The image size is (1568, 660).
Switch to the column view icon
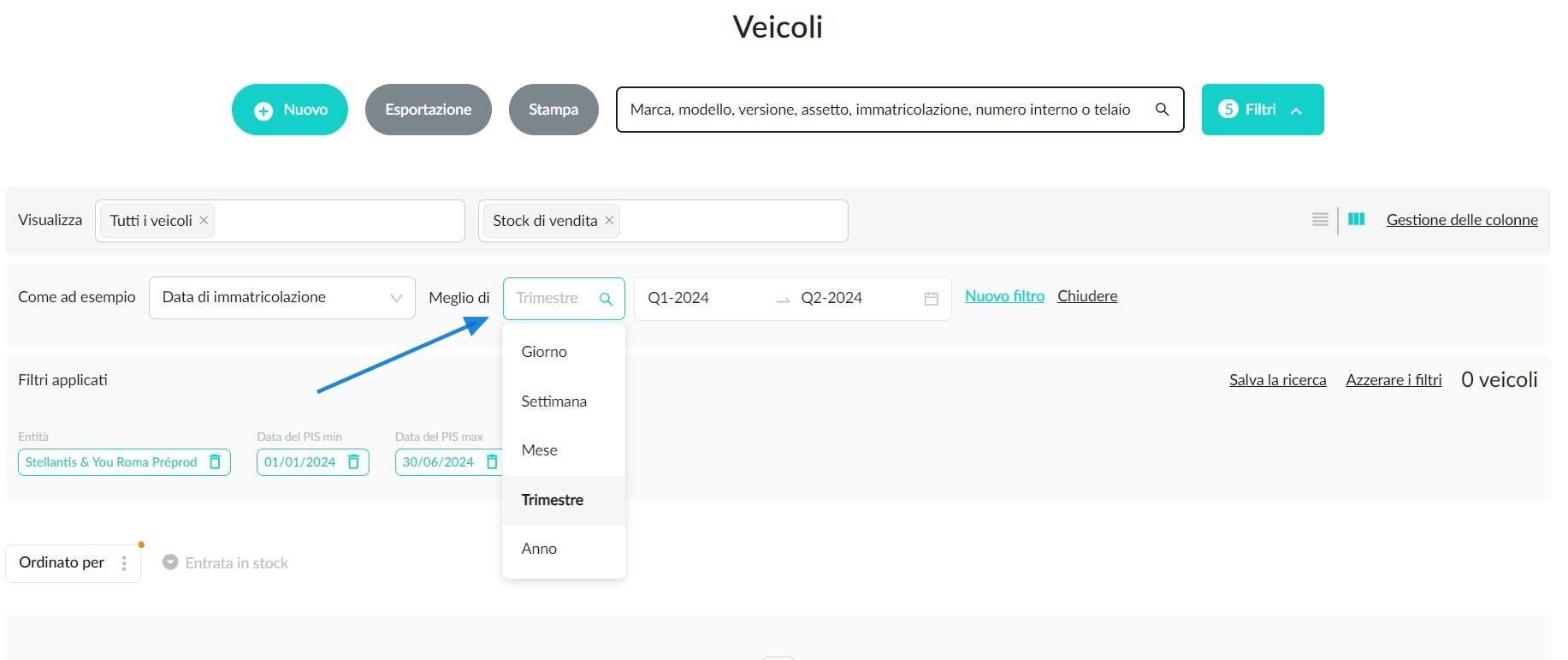point(1356,219)
